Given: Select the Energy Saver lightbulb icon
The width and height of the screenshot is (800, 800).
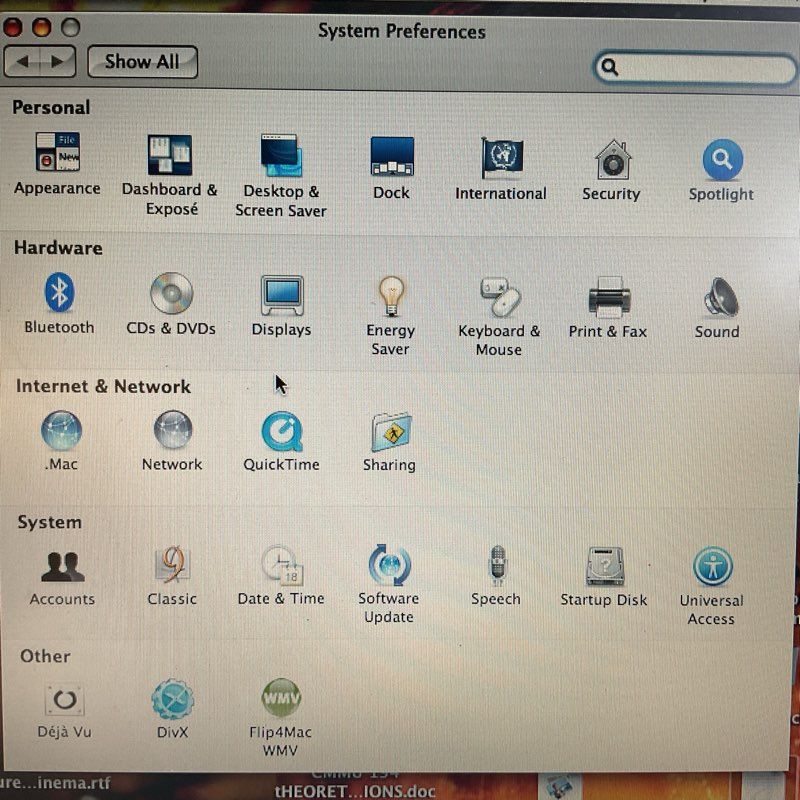Looking at the screenshot, I should point(390,296).
